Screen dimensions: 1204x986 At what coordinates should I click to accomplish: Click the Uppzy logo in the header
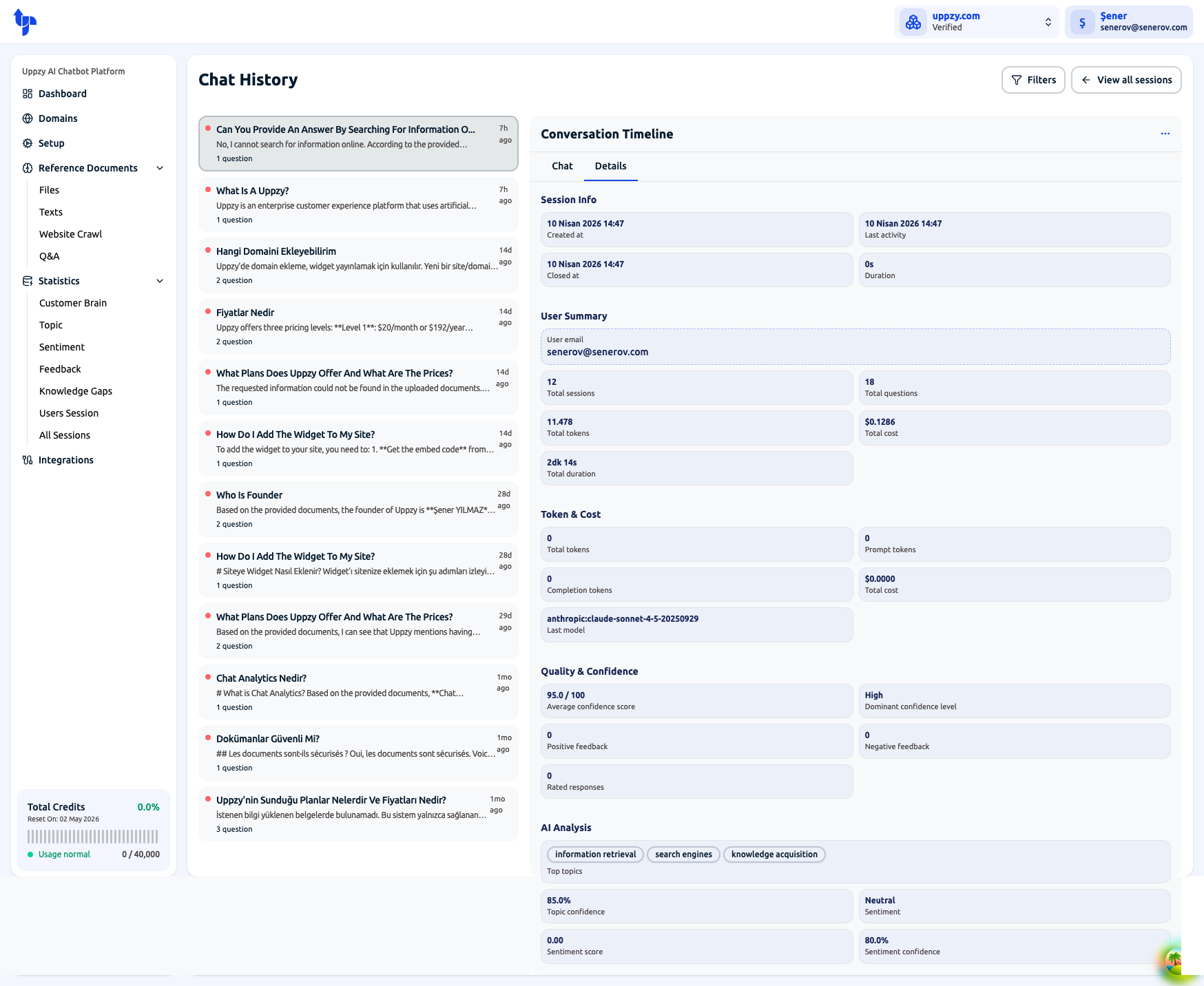point(25,22)
